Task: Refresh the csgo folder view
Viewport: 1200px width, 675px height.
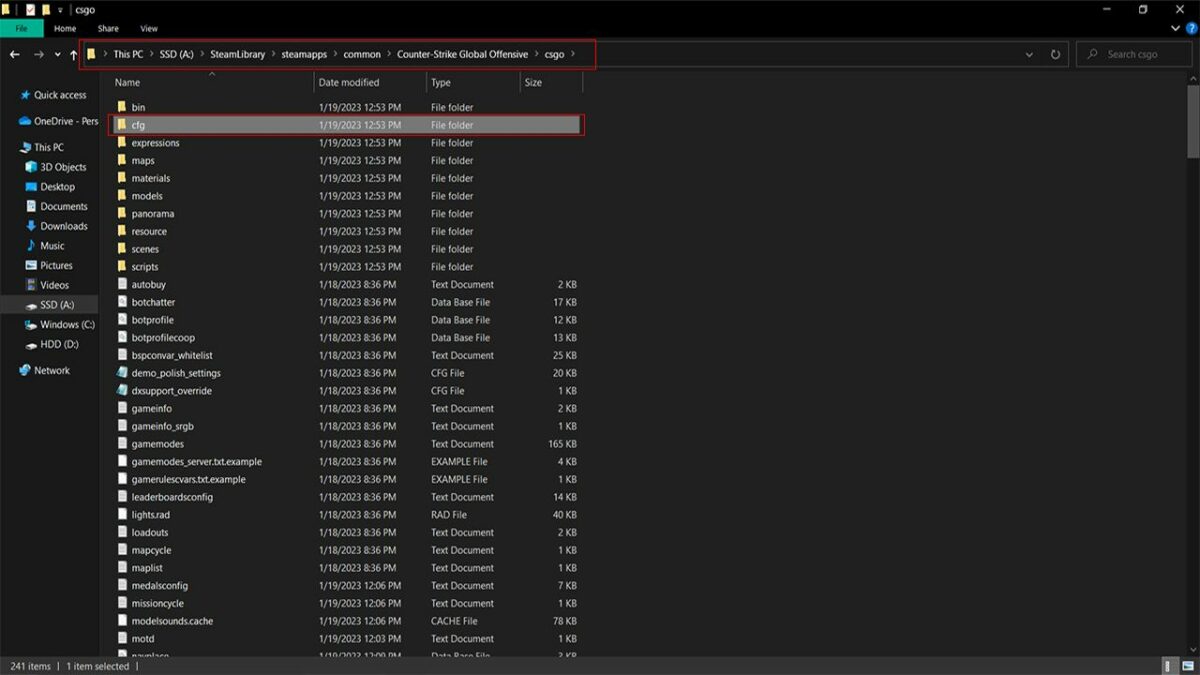Action: [1055, 55]
